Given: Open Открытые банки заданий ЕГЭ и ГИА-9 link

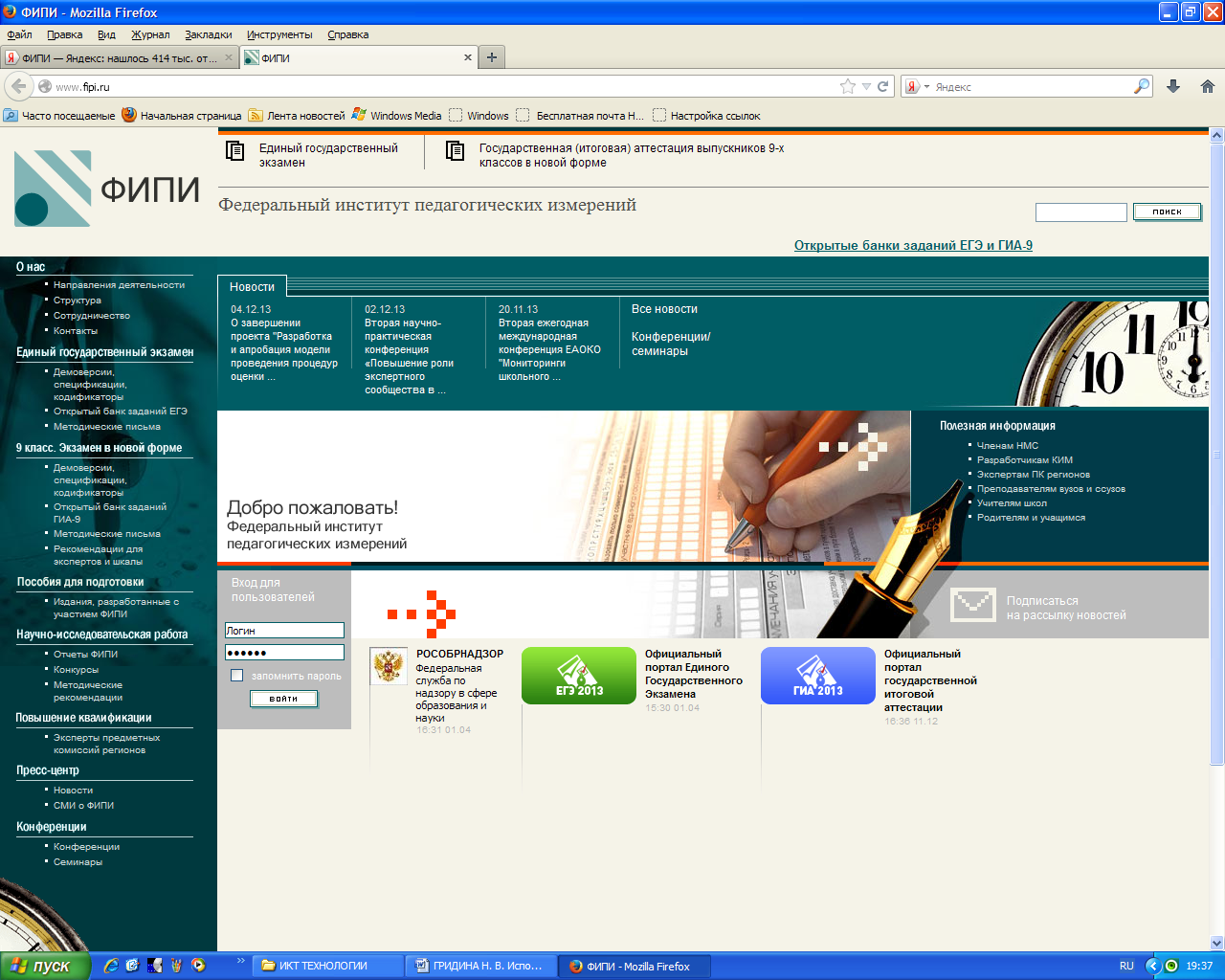Looking at the screenshot, I should point(913,245).
